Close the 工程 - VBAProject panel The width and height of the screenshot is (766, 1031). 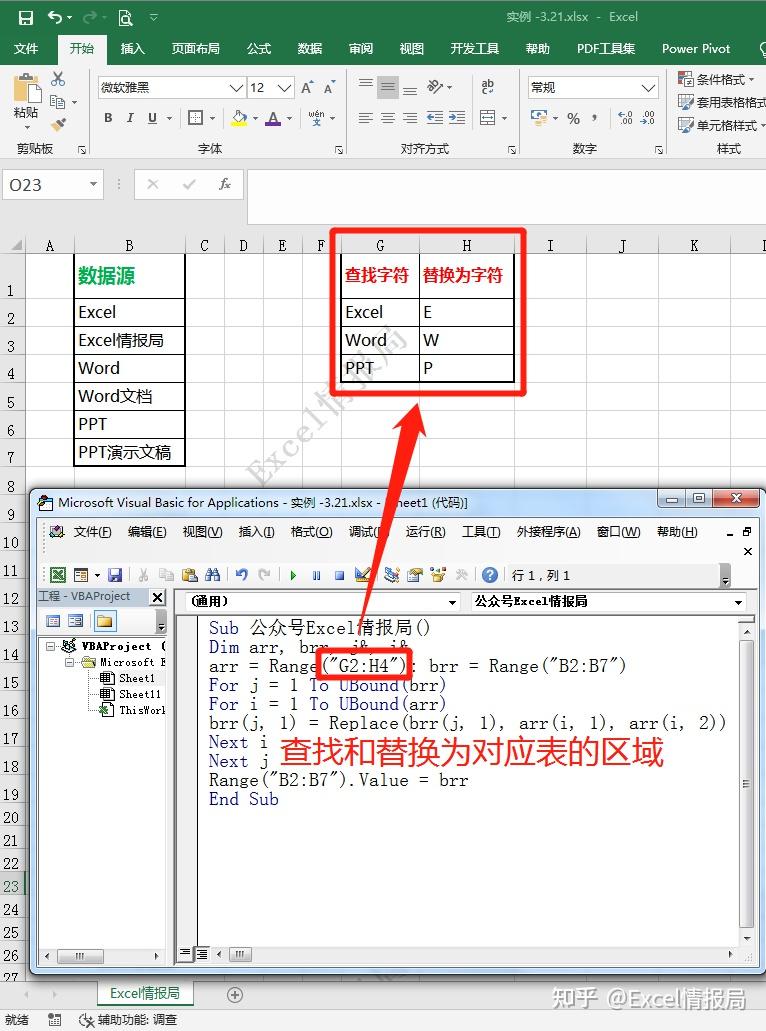(x=157, y=597)
